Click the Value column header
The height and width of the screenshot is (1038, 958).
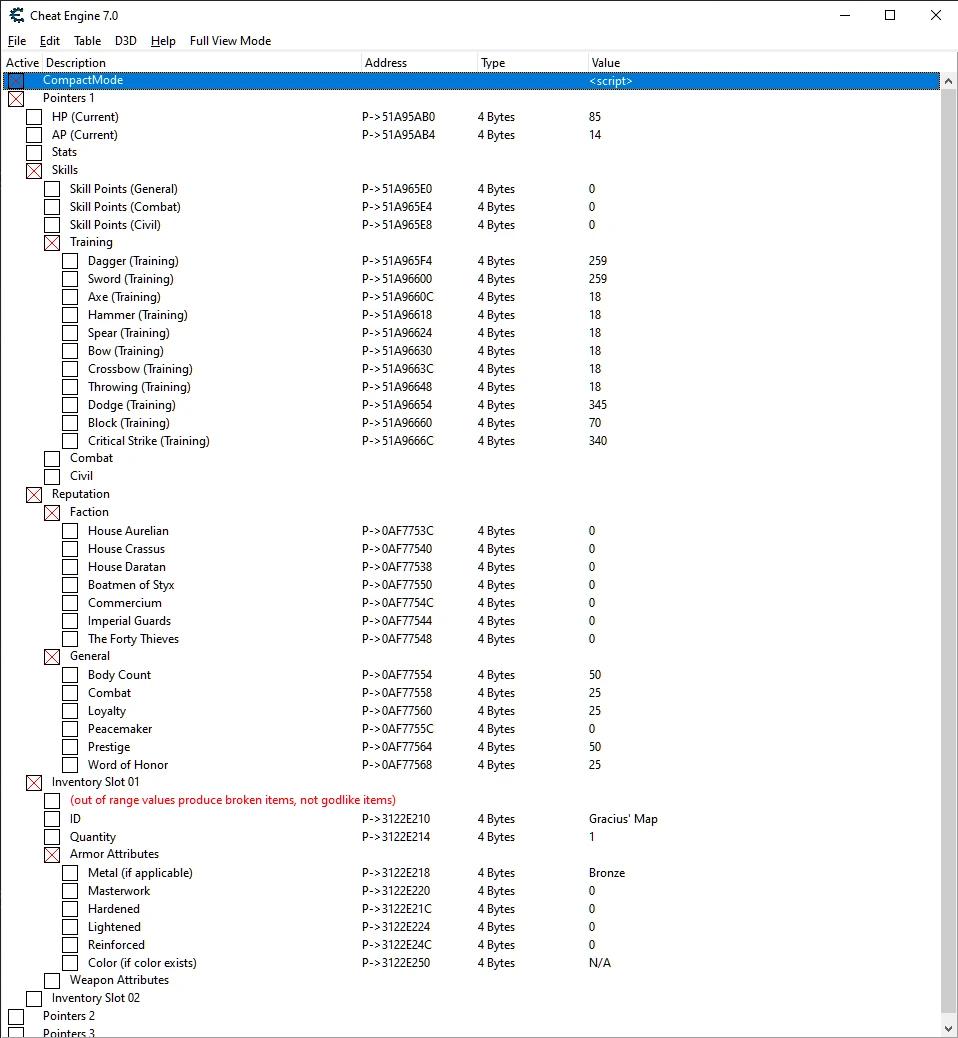pos(765,63)
